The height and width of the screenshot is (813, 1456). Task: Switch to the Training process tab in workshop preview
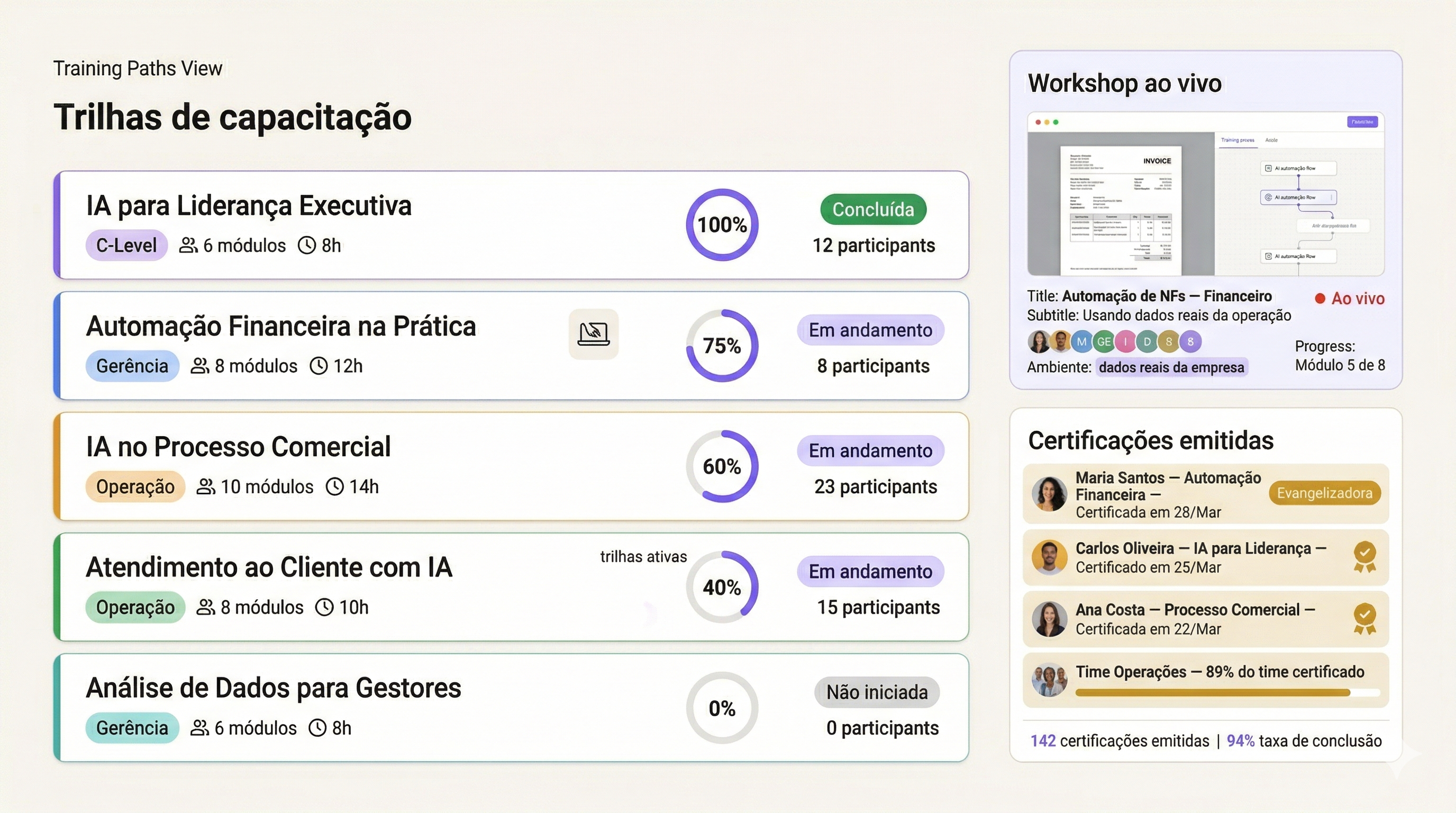[1237, 140]
